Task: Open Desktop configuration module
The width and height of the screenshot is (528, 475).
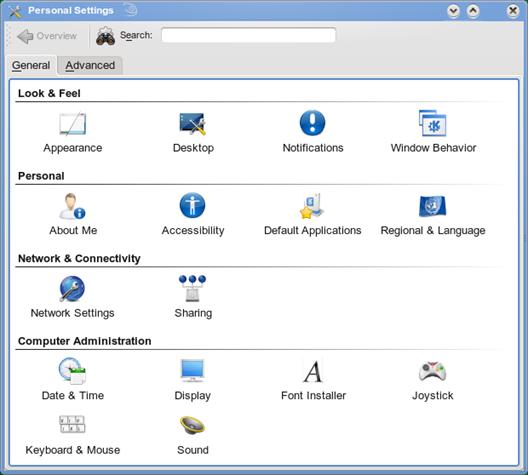Action: click(193, 124)
